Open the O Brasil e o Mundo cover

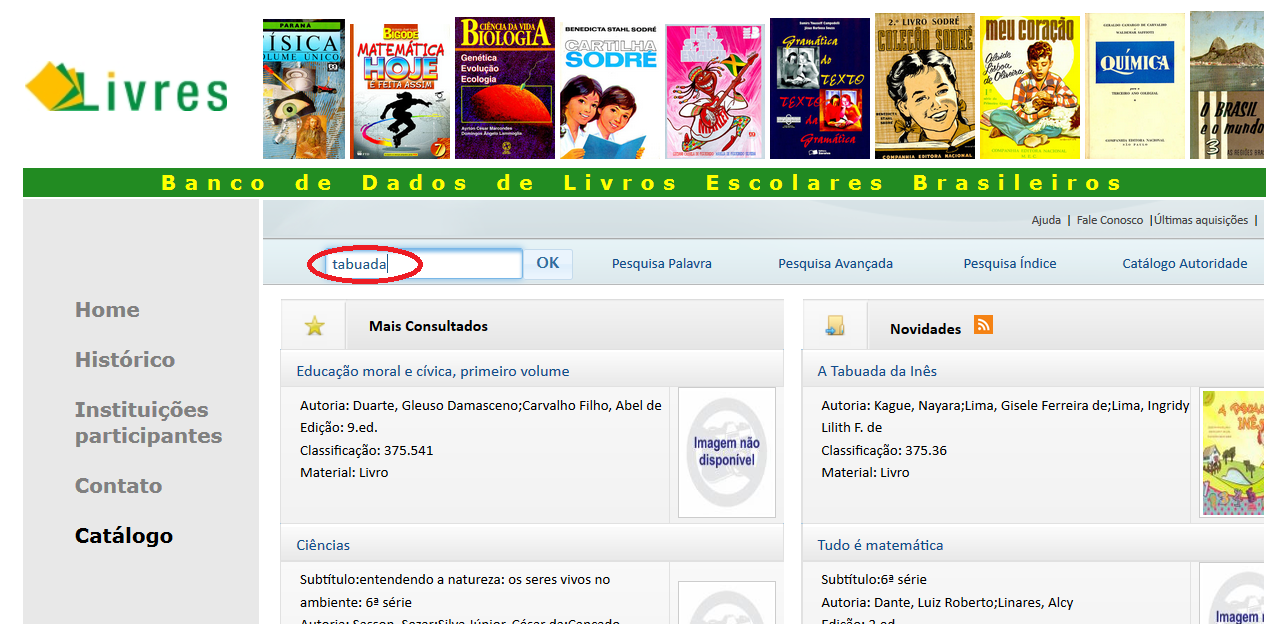[1227, 85]
